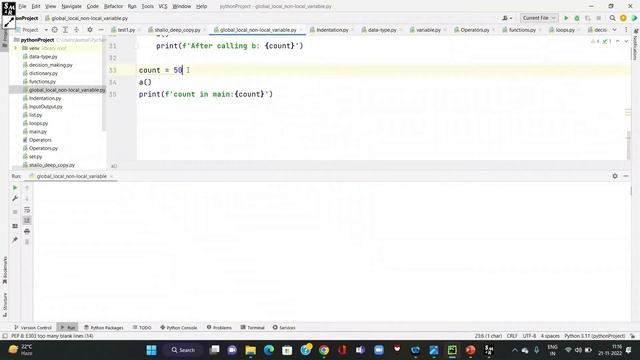Open File Explorer from the taskbar
This screenshot has height=360, width=640.
(x=251, y=350)
